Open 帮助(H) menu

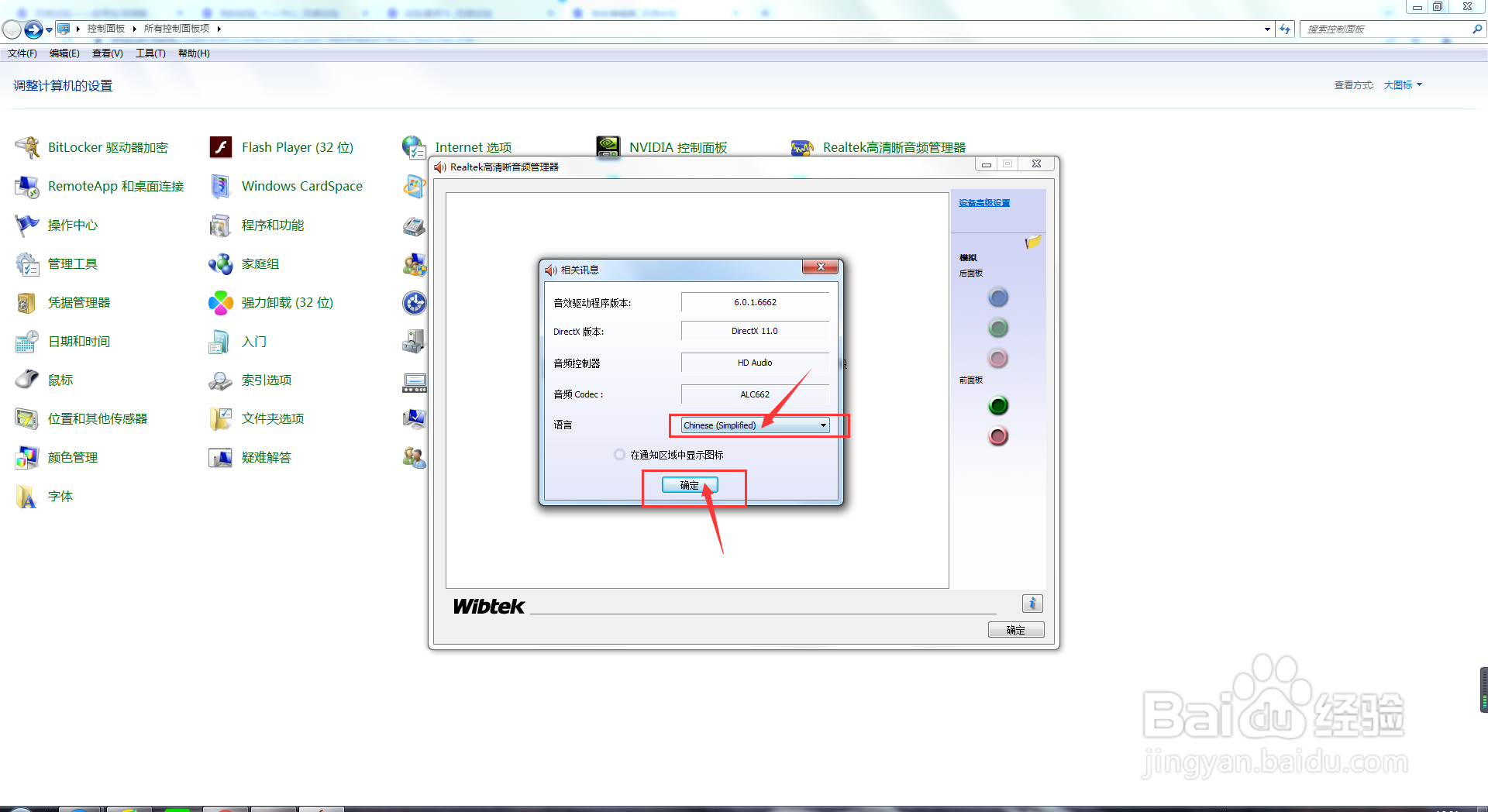point(194,53)
